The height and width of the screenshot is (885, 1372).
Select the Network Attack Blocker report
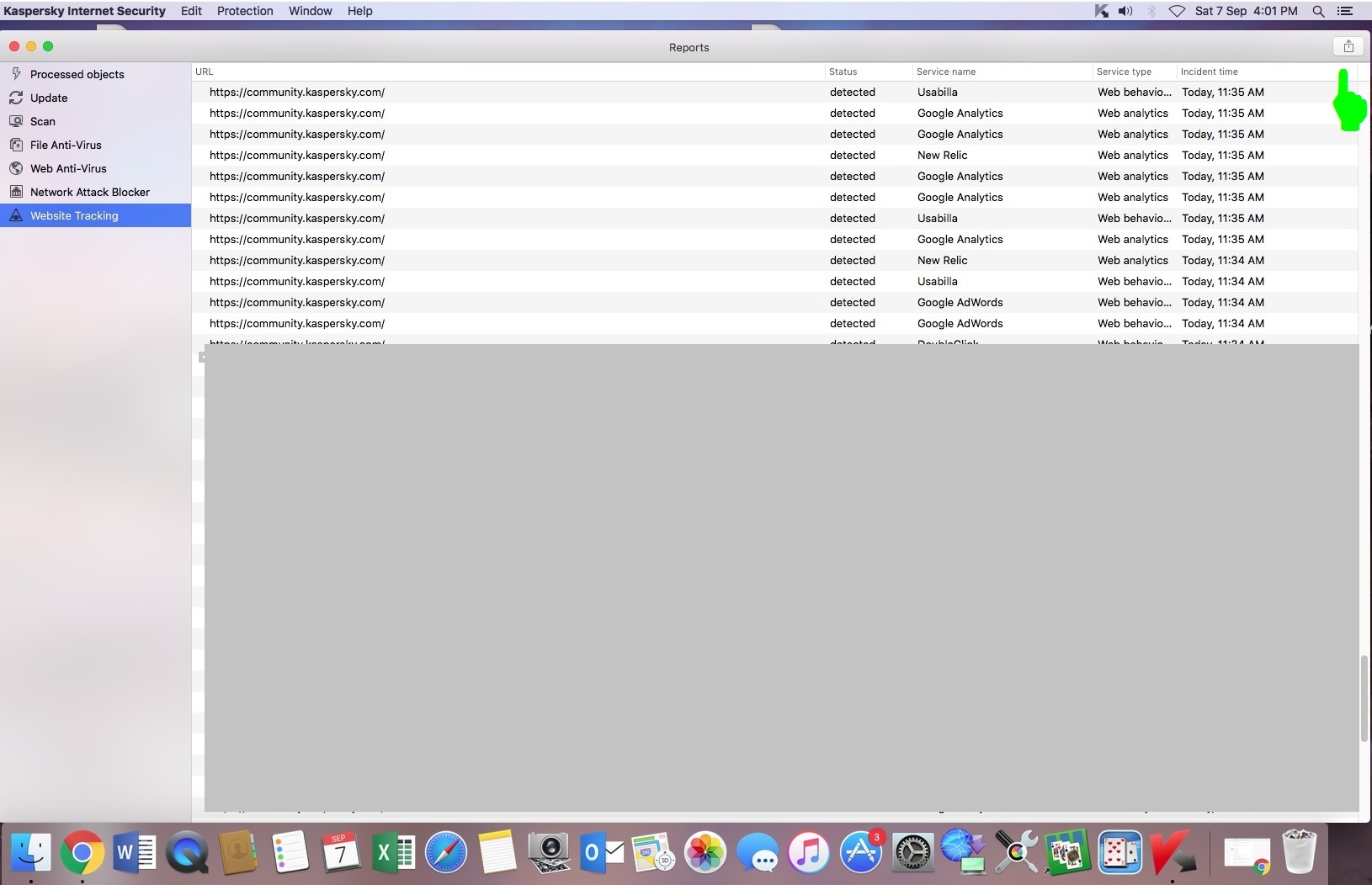point(95,192)
